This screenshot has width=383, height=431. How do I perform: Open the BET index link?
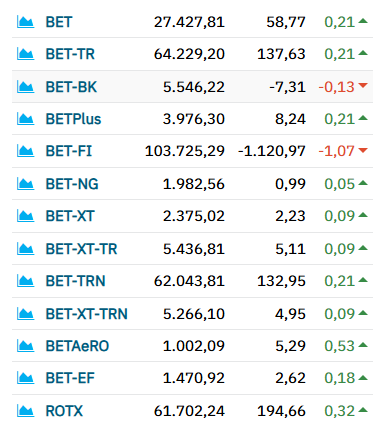[59, 22]
